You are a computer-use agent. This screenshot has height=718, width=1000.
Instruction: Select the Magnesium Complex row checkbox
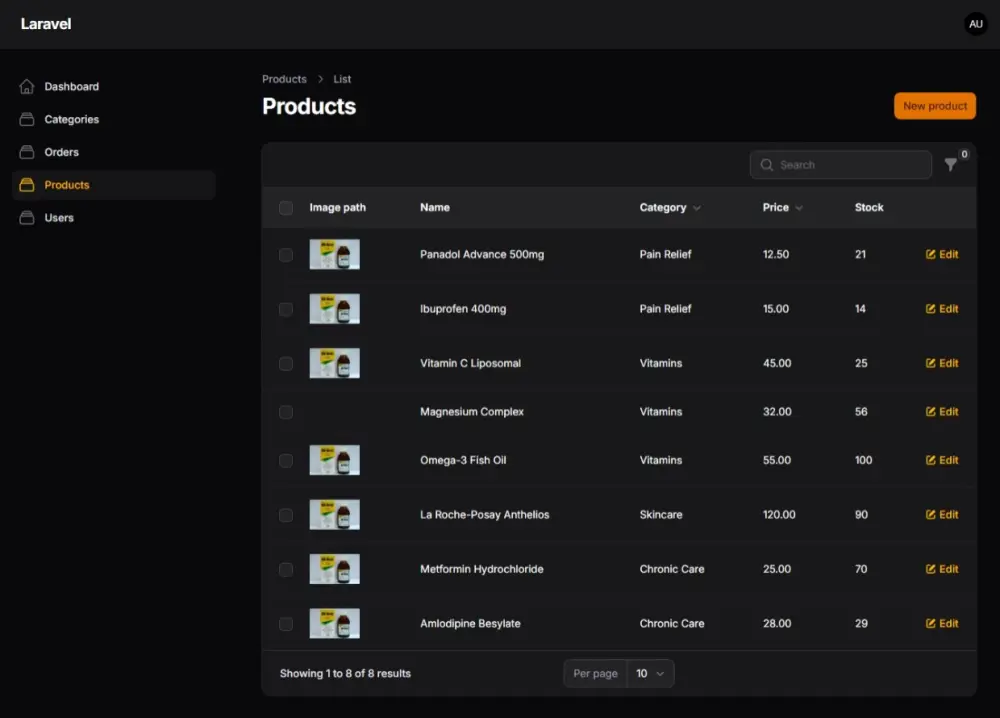[286, 412]
